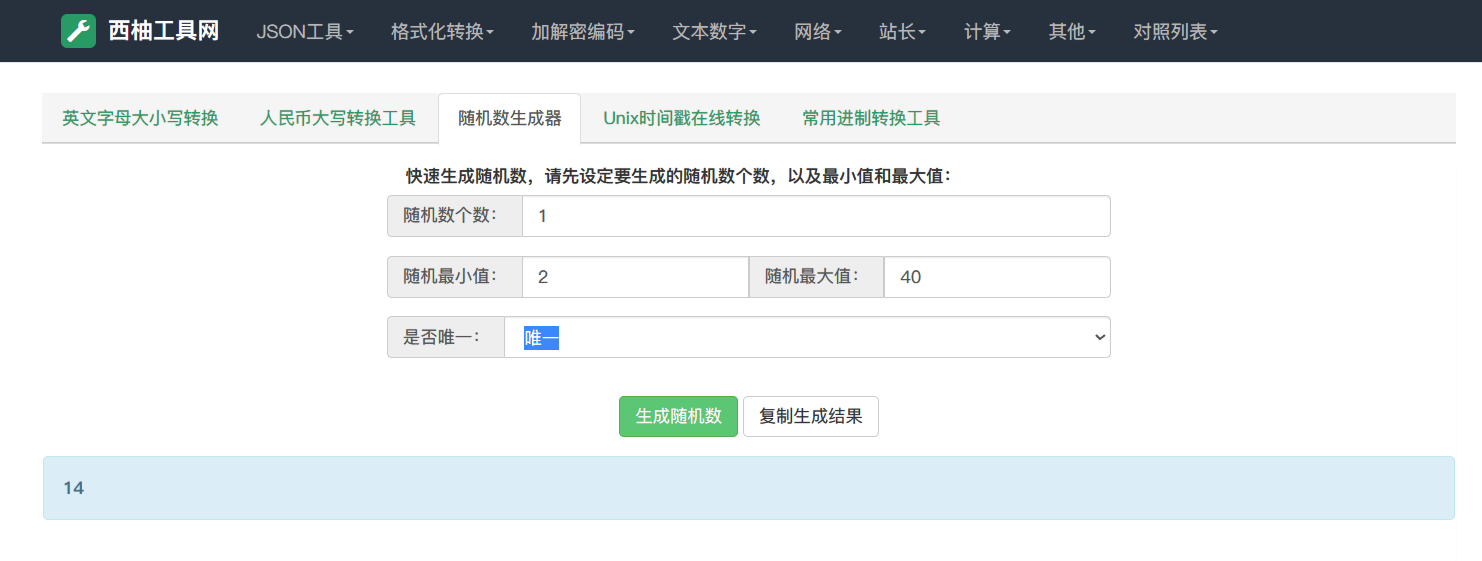Open the 格式化转换 navigation menu
Screen dimensions: 1482x561
[442, 32]
